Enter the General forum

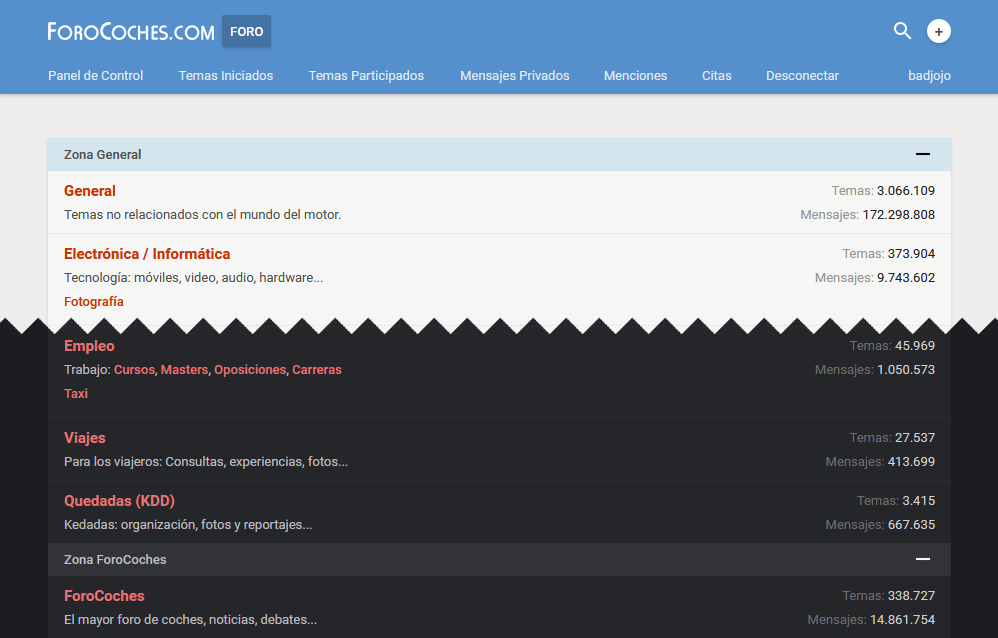pos(89,190)
